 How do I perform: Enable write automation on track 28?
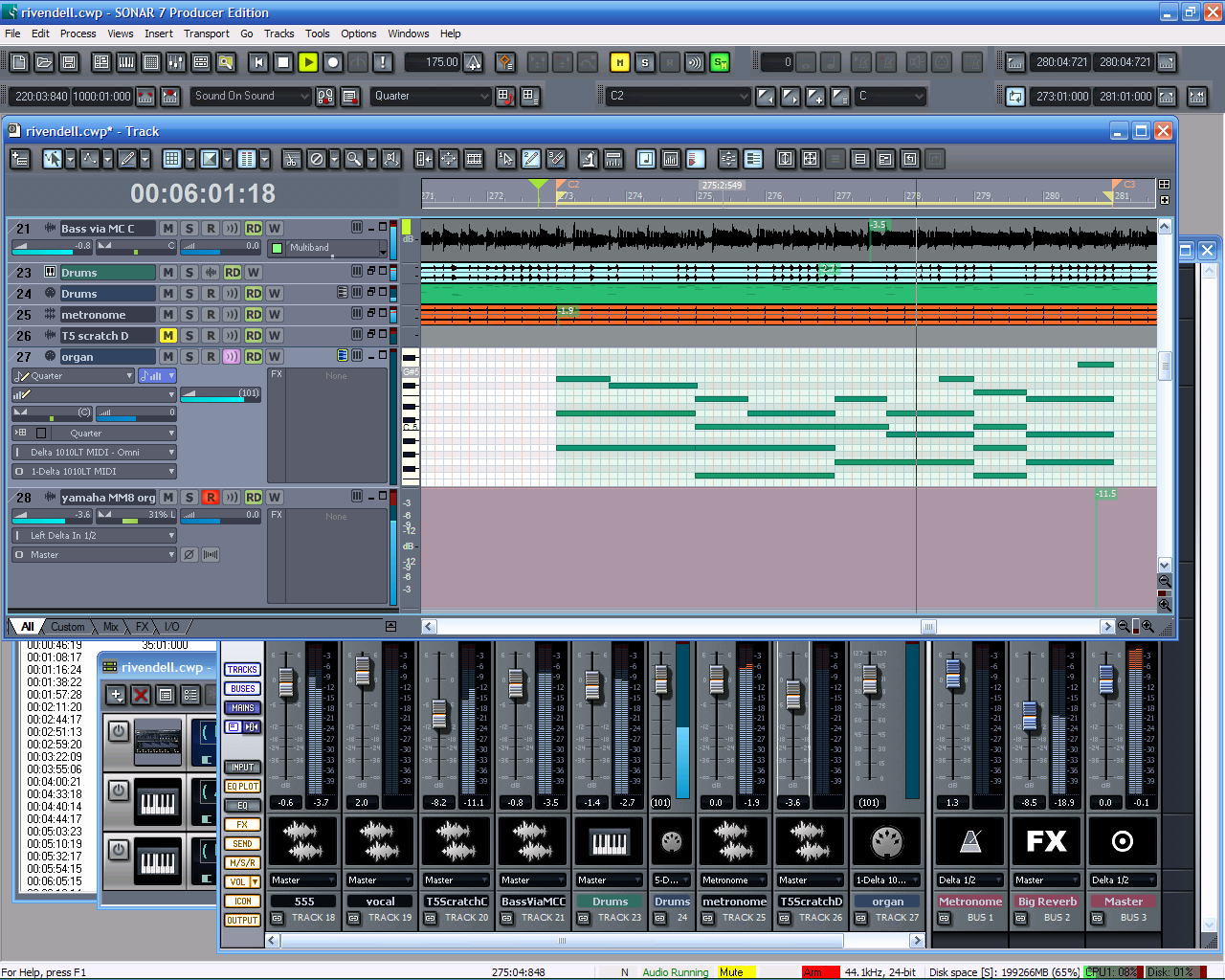[275, 498]
